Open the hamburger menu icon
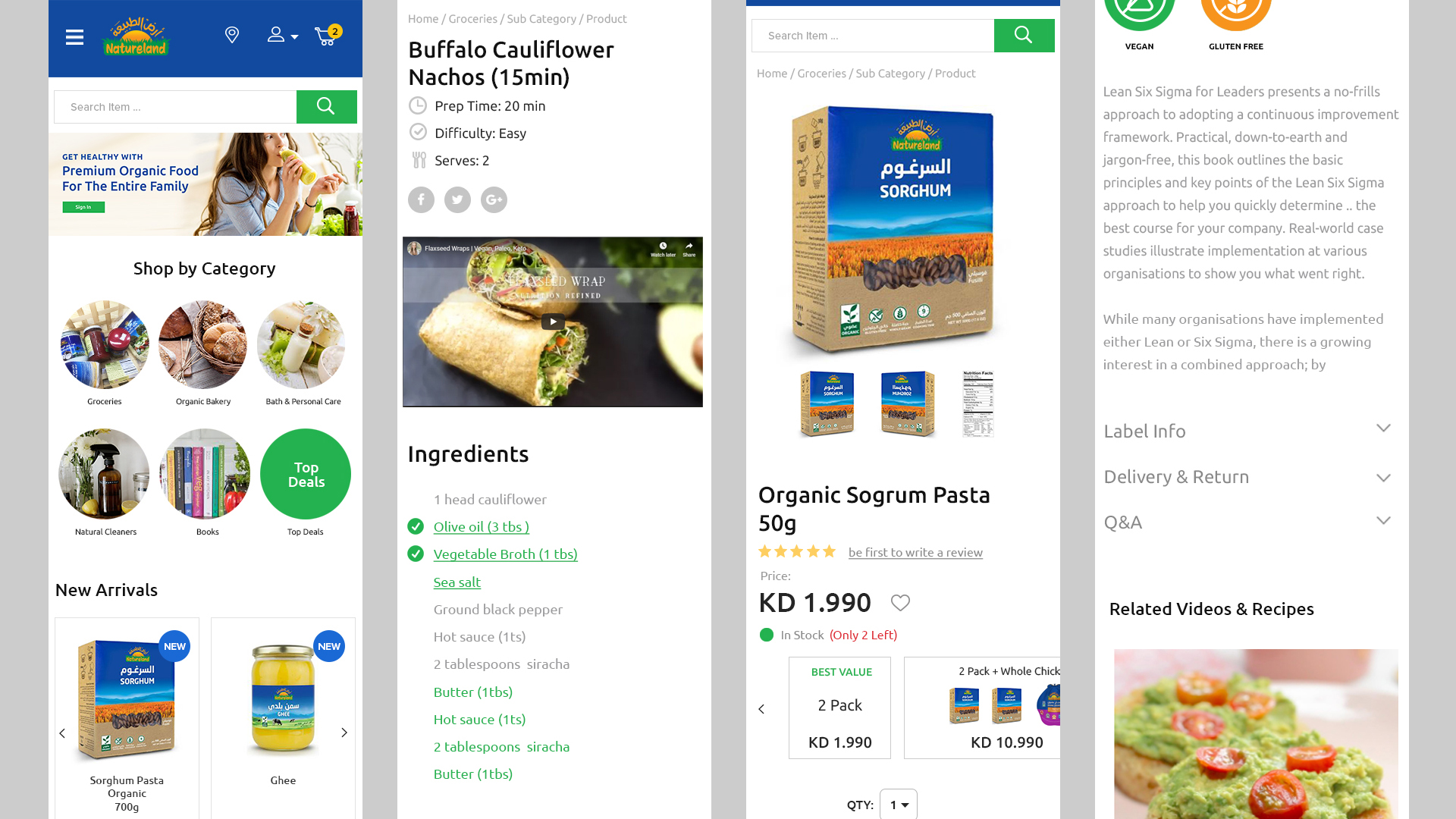The width and height of the screenshot is (1456, 819). click(x=74, y=37)
